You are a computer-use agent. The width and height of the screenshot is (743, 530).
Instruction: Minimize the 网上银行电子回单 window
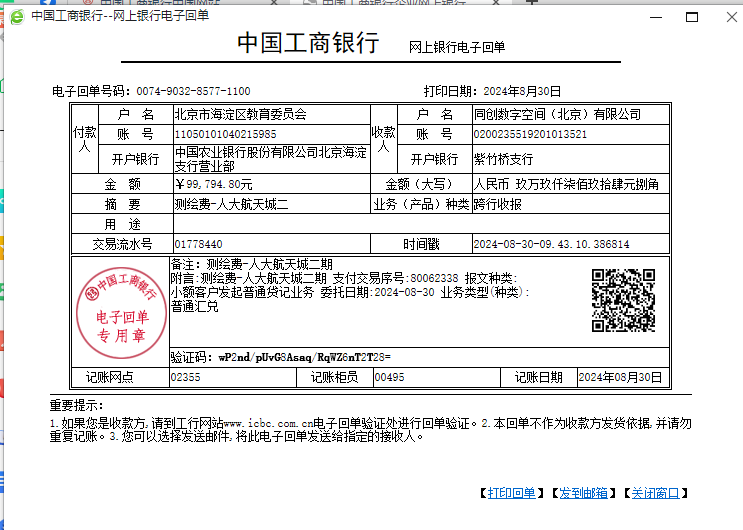coord(656,18)
